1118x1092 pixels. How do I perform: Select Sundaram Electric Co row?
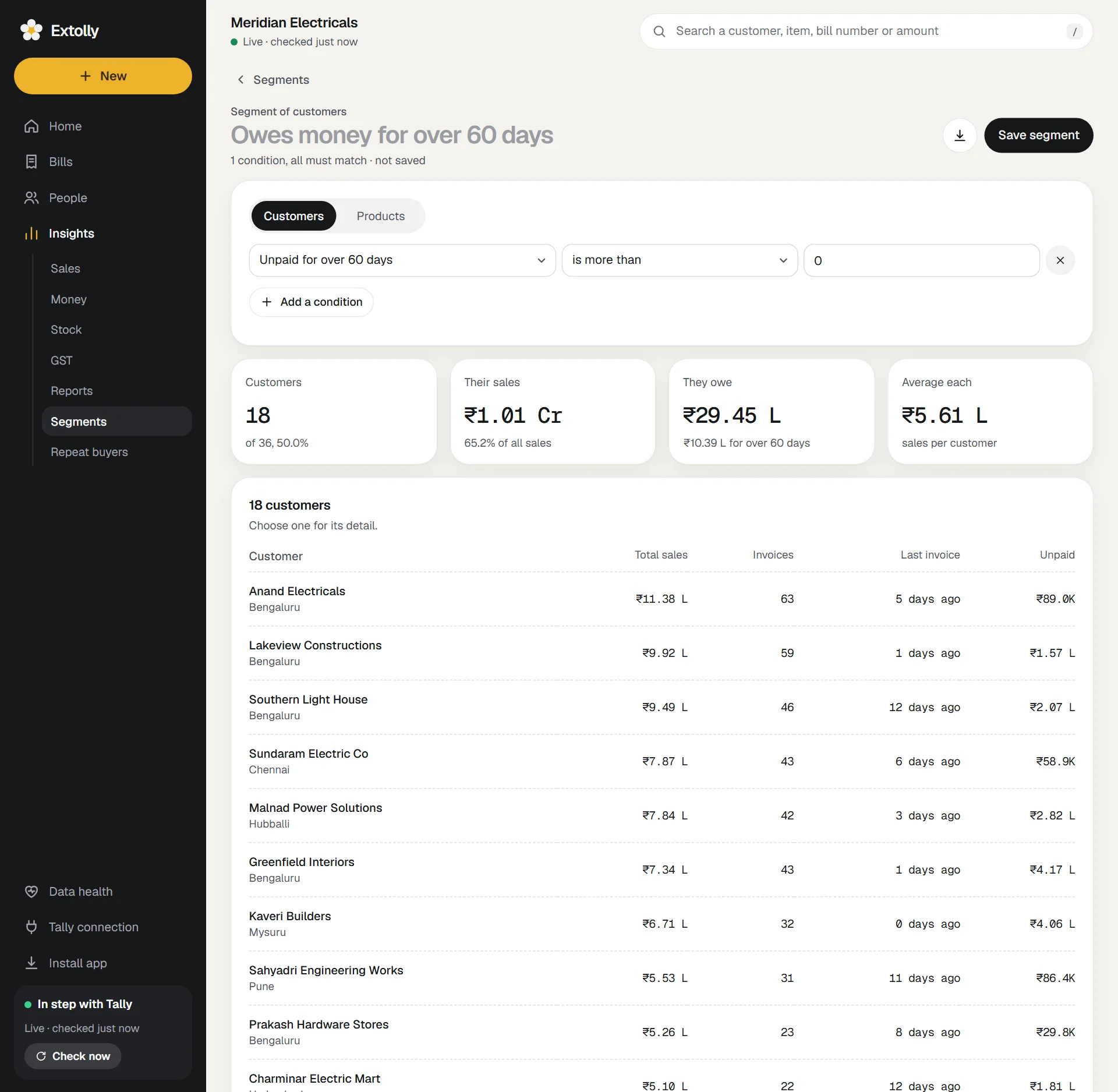(661, 762)
